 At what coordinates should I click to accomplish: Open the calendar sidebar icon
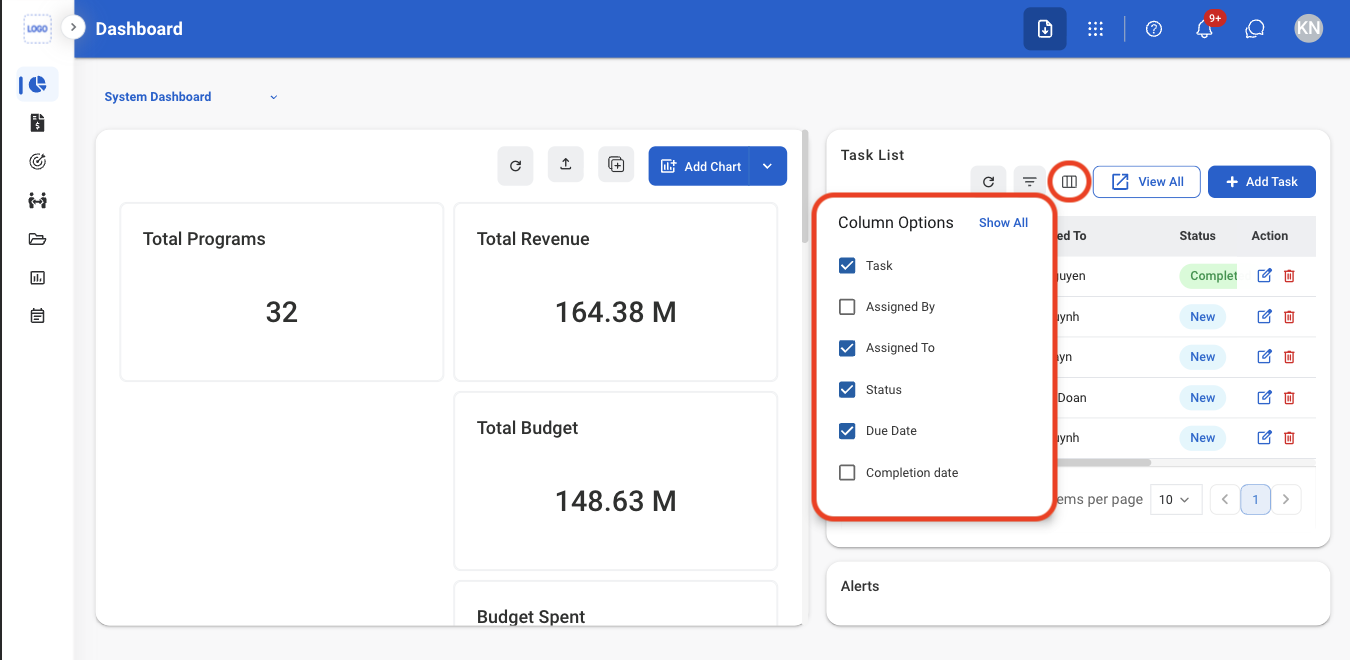[38, 316]
